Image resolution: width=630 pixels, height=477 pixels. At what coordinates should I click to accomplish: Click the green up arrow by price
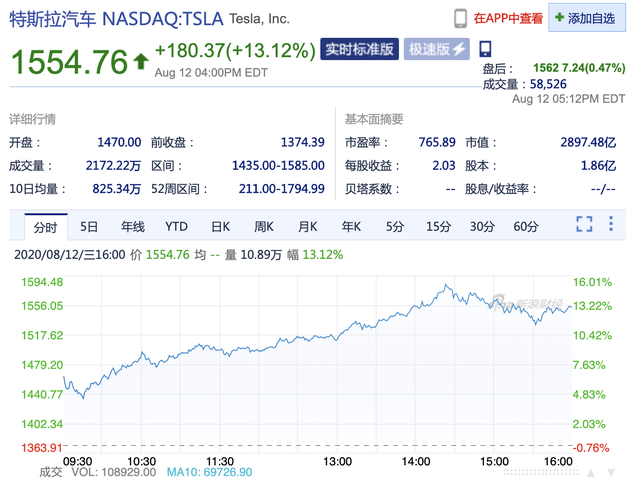[x=141, y=62]
